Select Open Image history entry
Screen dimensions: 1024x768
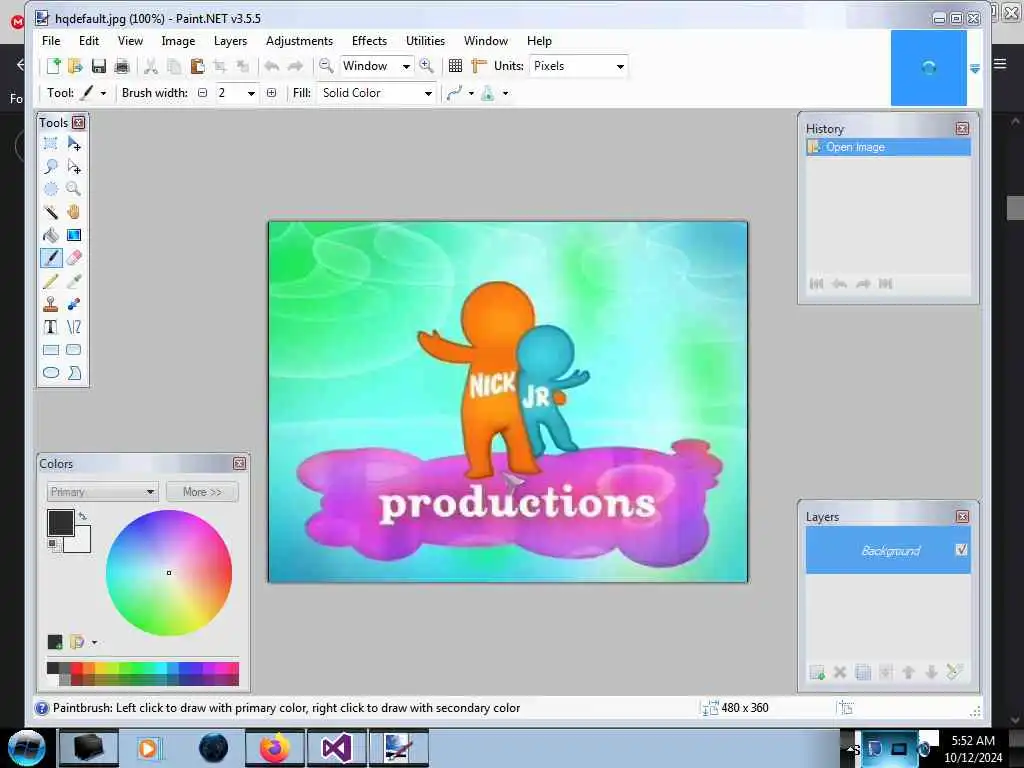pyautogui.click(x=888, y=147)
